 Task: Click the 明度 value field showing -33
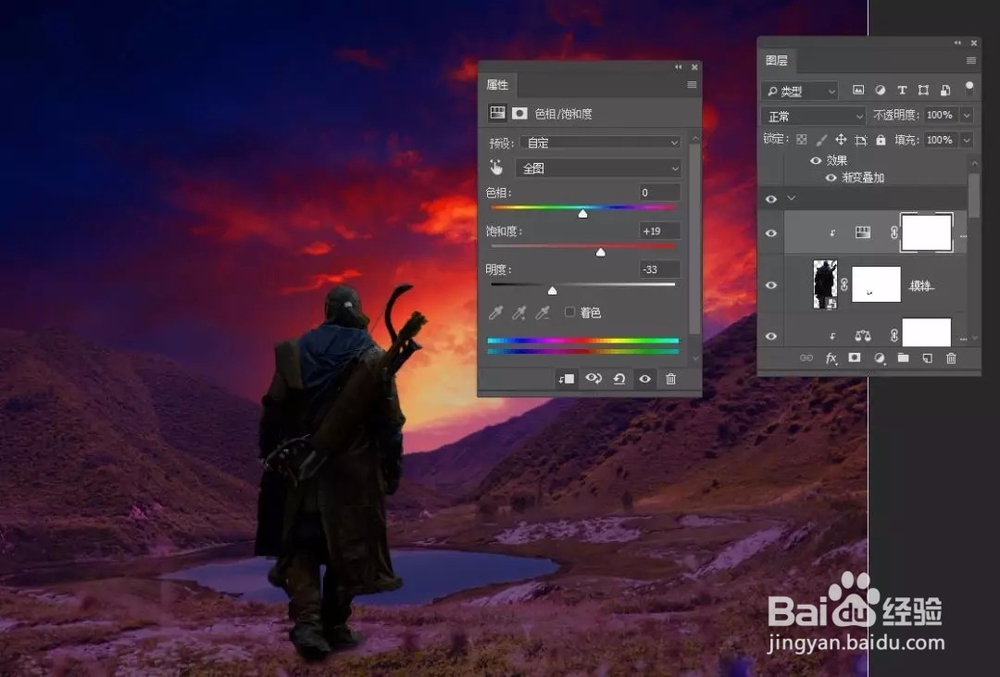pos(660,269)
